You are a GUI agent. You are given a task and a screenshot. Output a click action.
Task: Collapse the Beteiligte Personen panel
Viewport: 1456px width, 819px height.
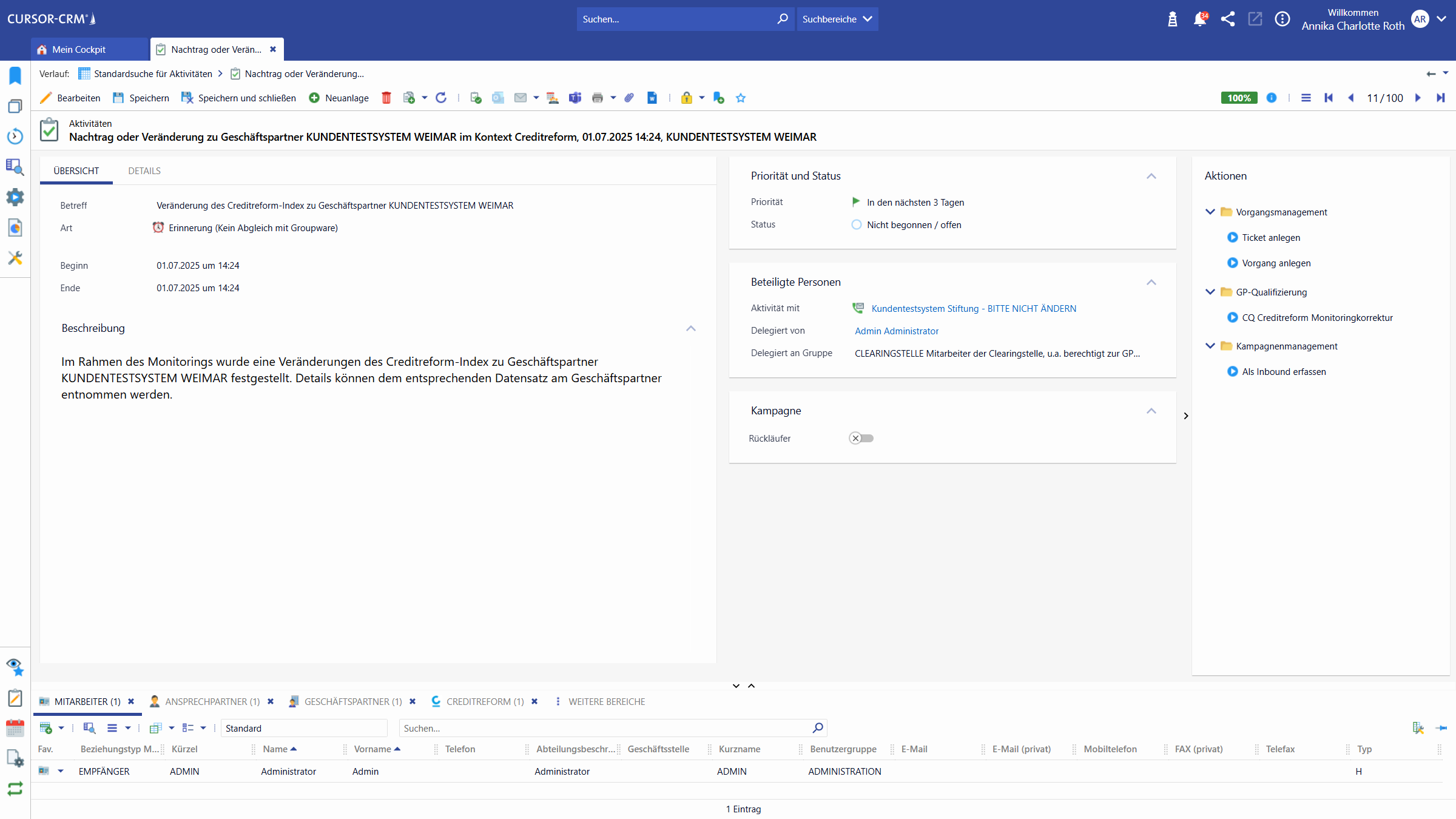(x=1151, y=282)
